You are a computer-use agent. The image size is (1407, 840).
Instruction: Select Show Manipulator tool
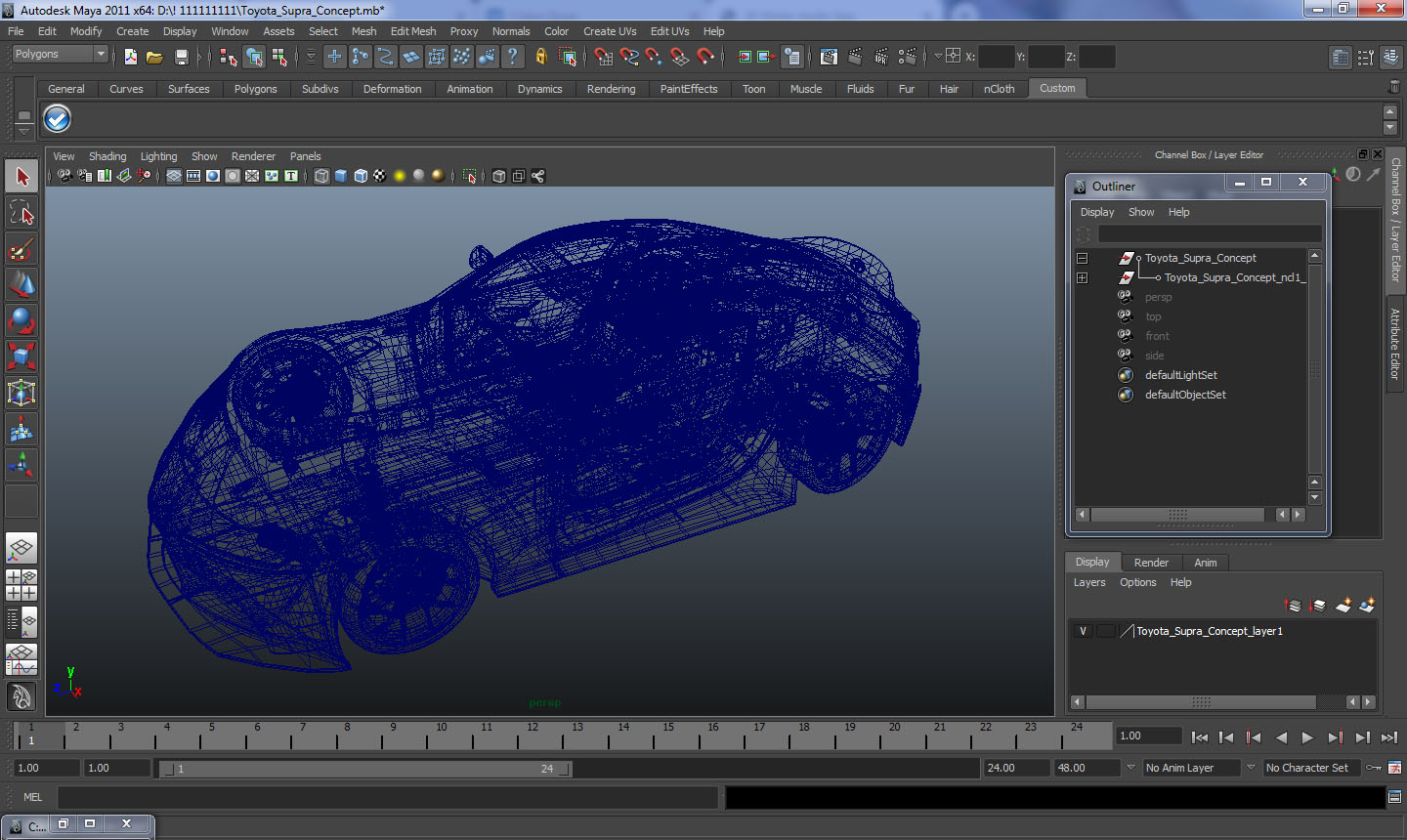tap(21, 465)
